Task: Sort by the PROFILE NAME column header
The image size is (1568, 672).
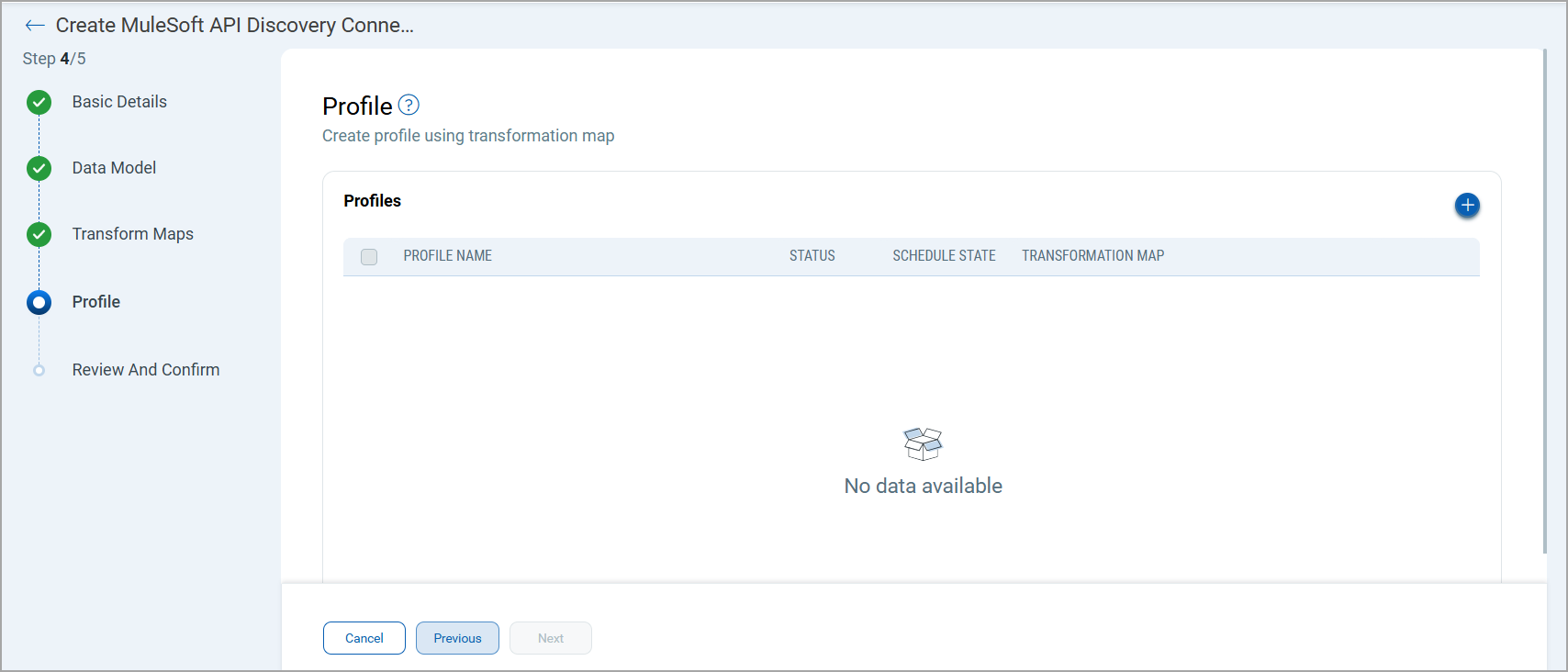Action: (448, 256)
